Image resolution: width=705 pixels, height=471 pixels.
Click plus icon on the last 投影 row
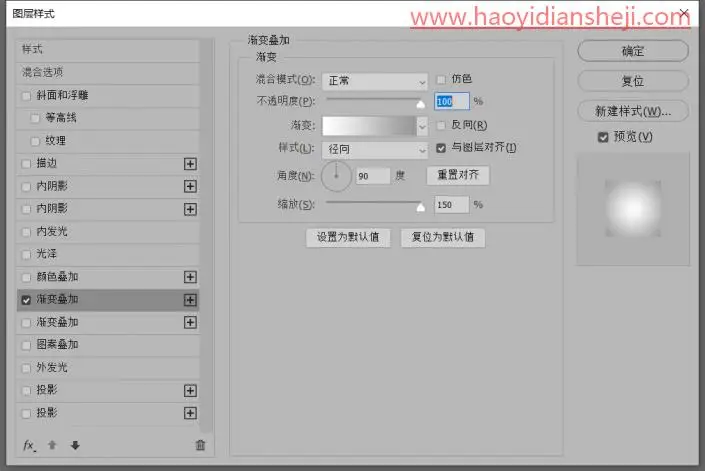tap(190, 413)
